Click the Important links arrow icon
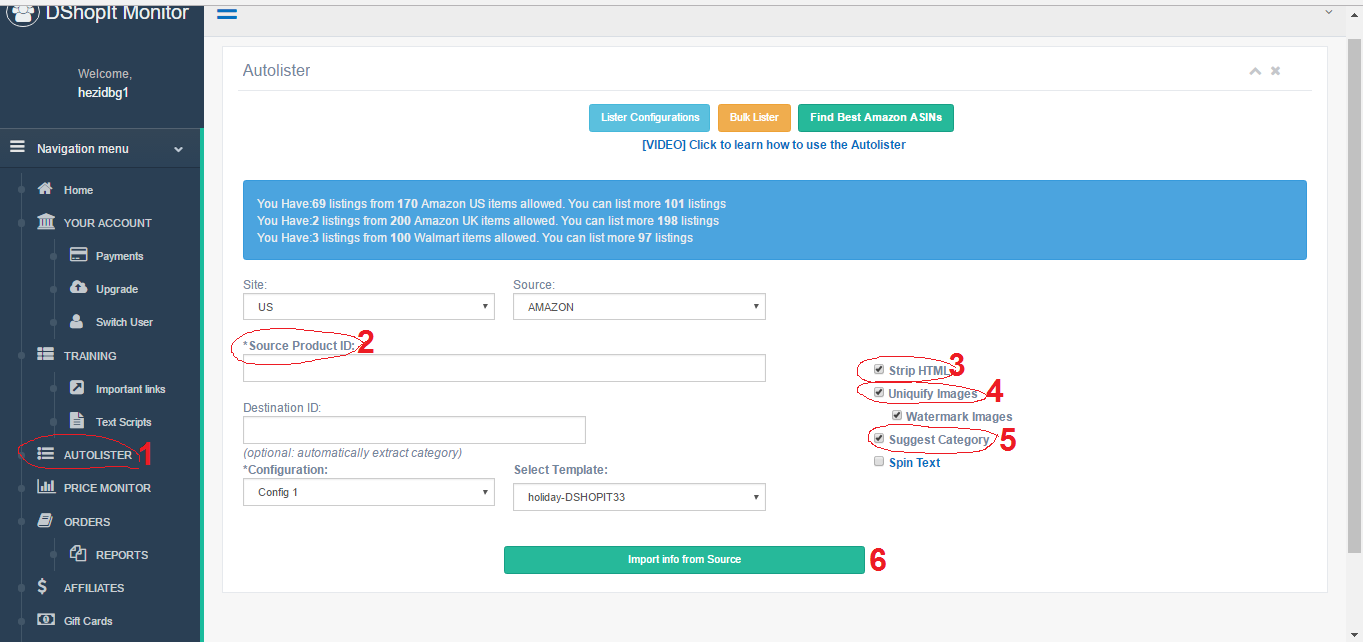 [x=77, y=388]
